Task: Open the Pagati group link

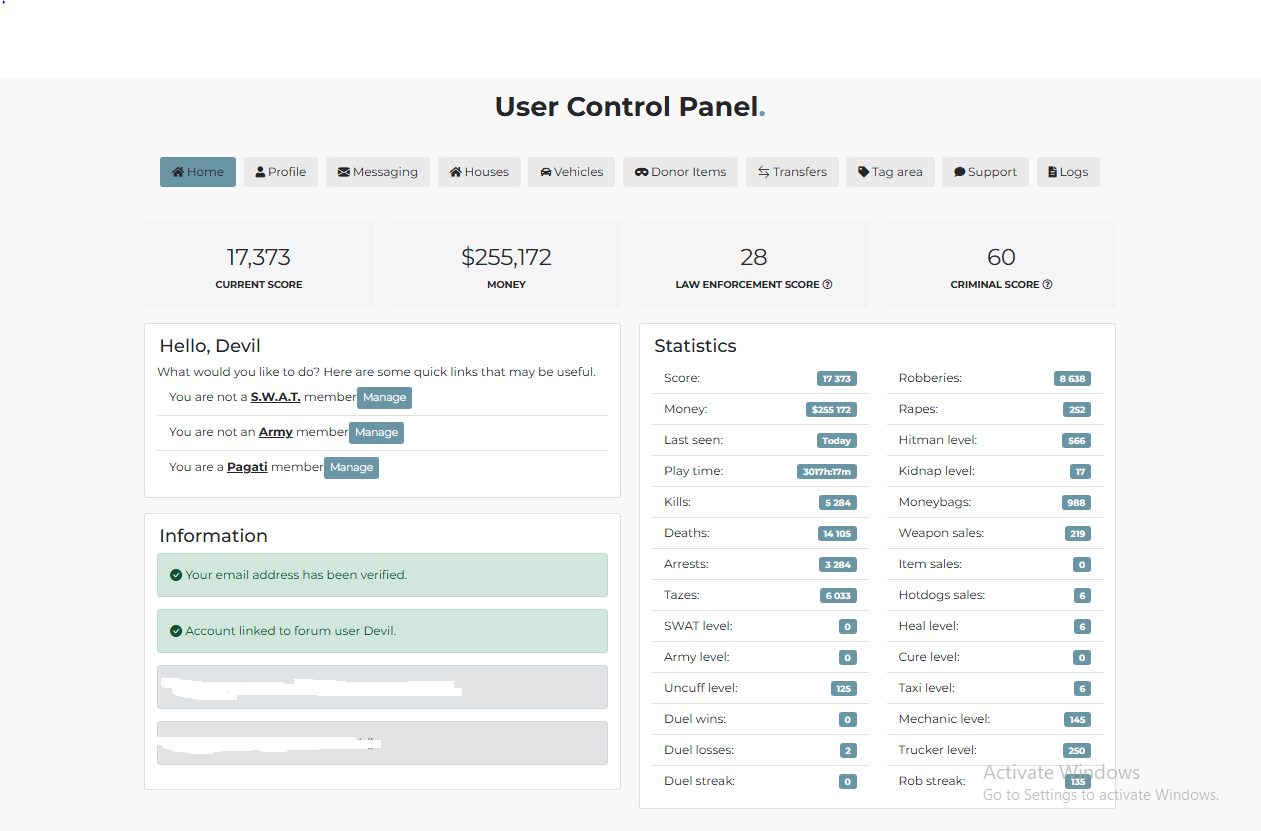Action: (247, 467)
